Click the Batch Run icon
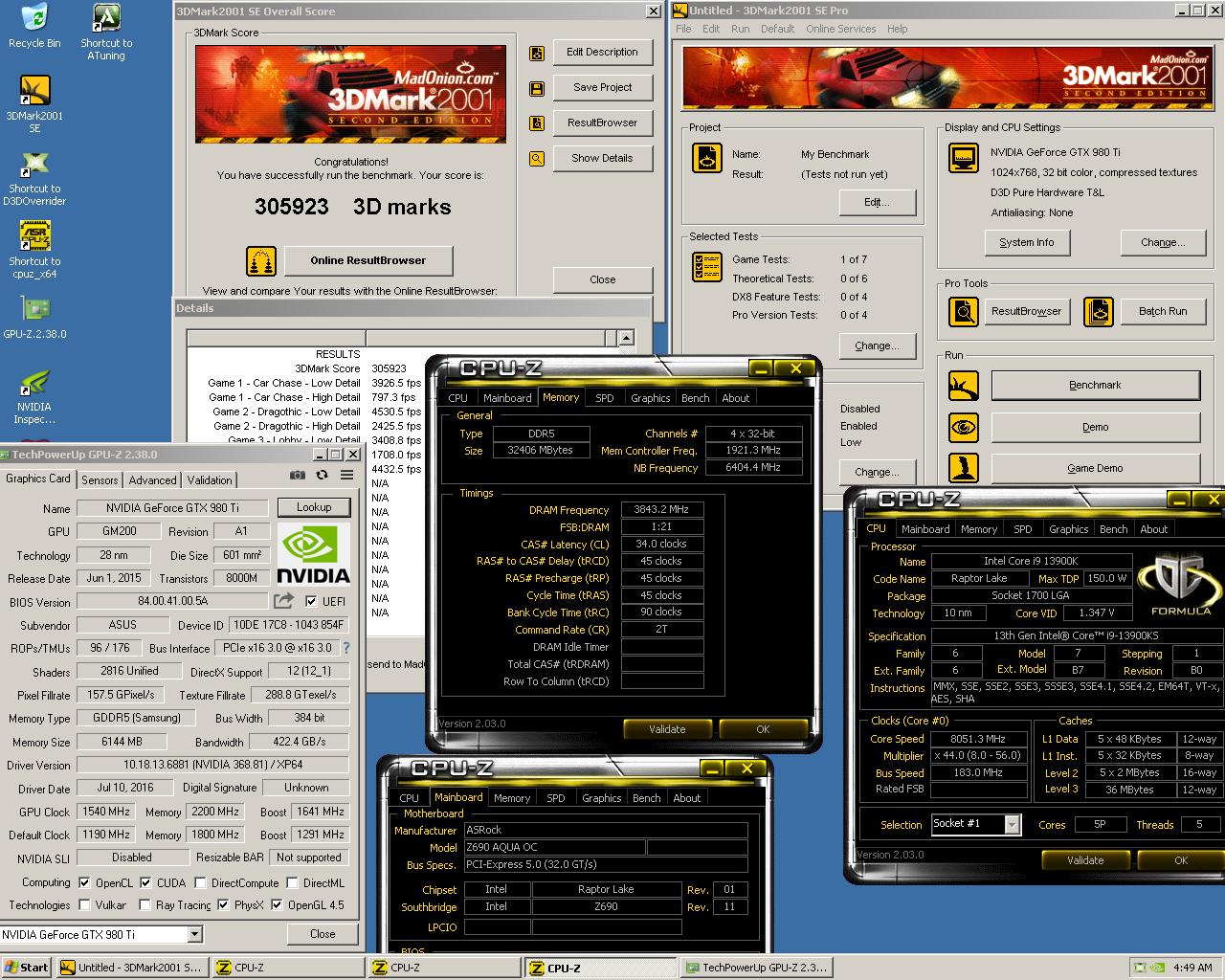 click(x=1098, y=312)
